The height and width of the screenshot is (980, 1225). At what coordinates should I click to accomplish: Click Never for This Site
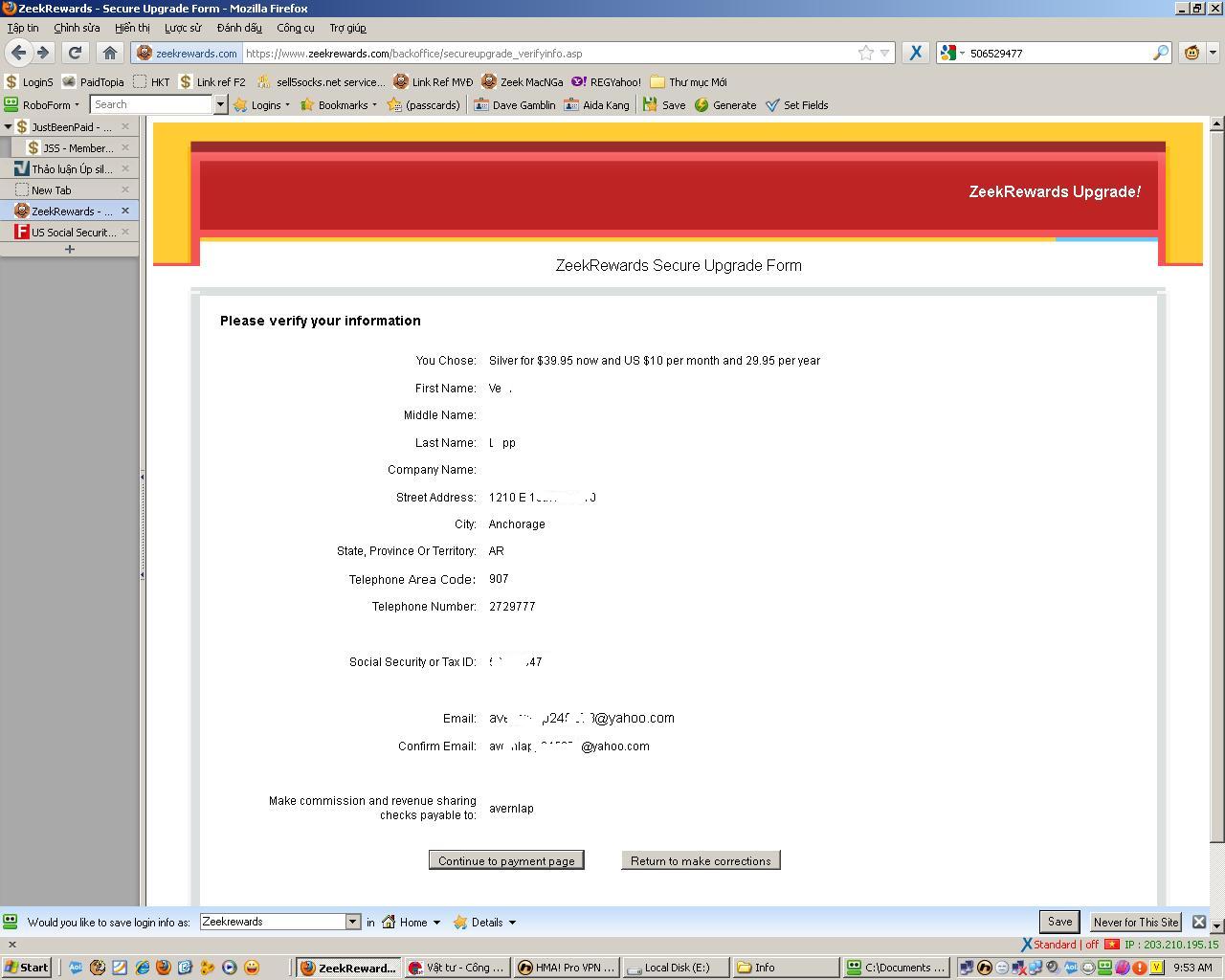pos(1136,922)
